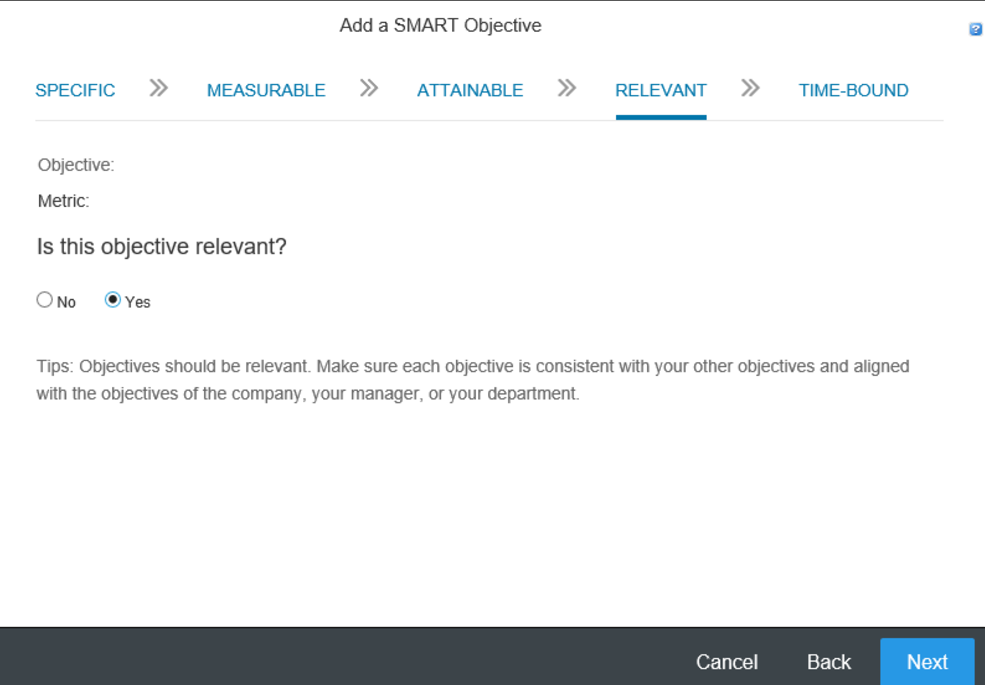Go to the SPECIFIC step tab
Viewport: 985px width, 685px height.
pyautogui.click(x=75, y=90)
